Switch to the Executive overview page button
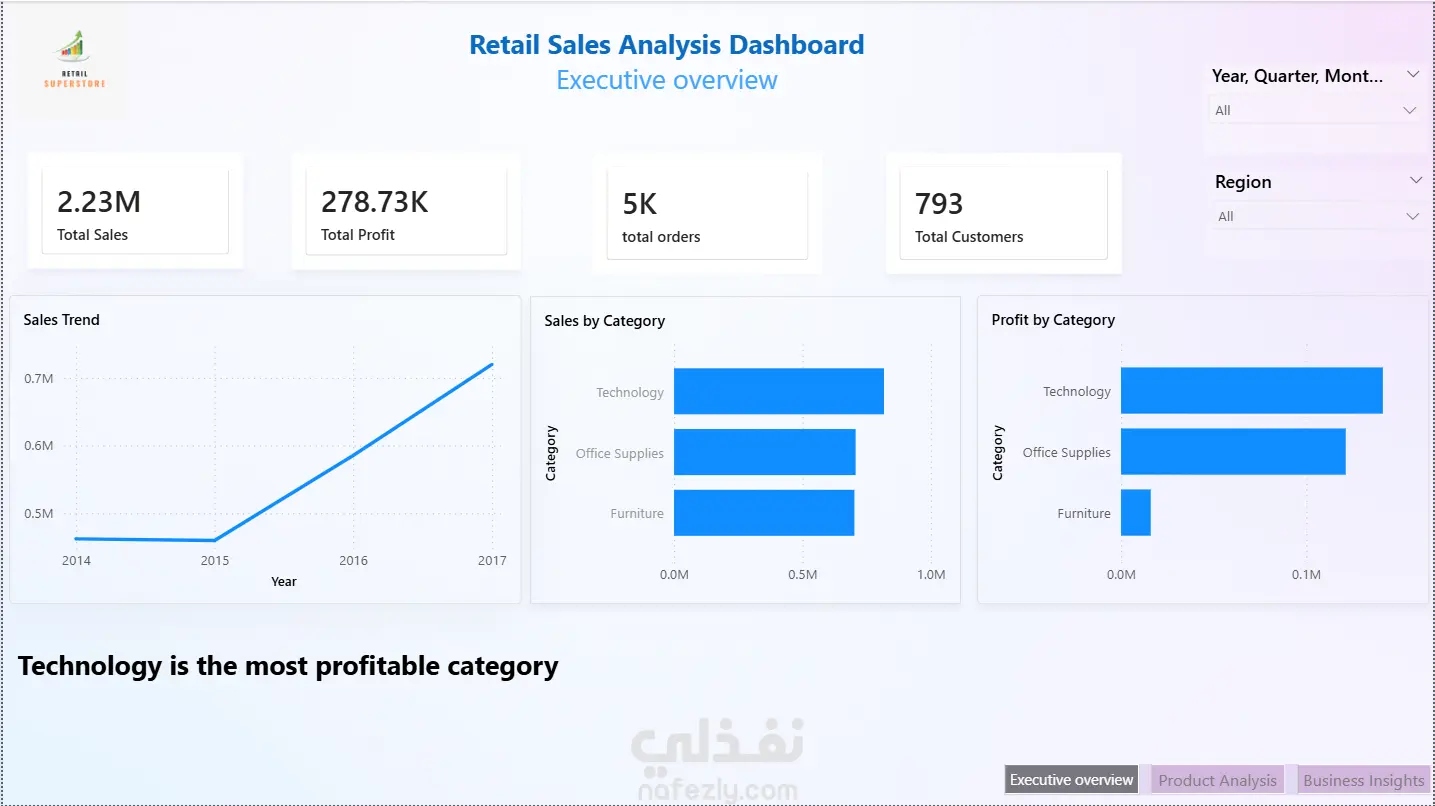The image size is (1435, 806). click(x=1071, y=780)
